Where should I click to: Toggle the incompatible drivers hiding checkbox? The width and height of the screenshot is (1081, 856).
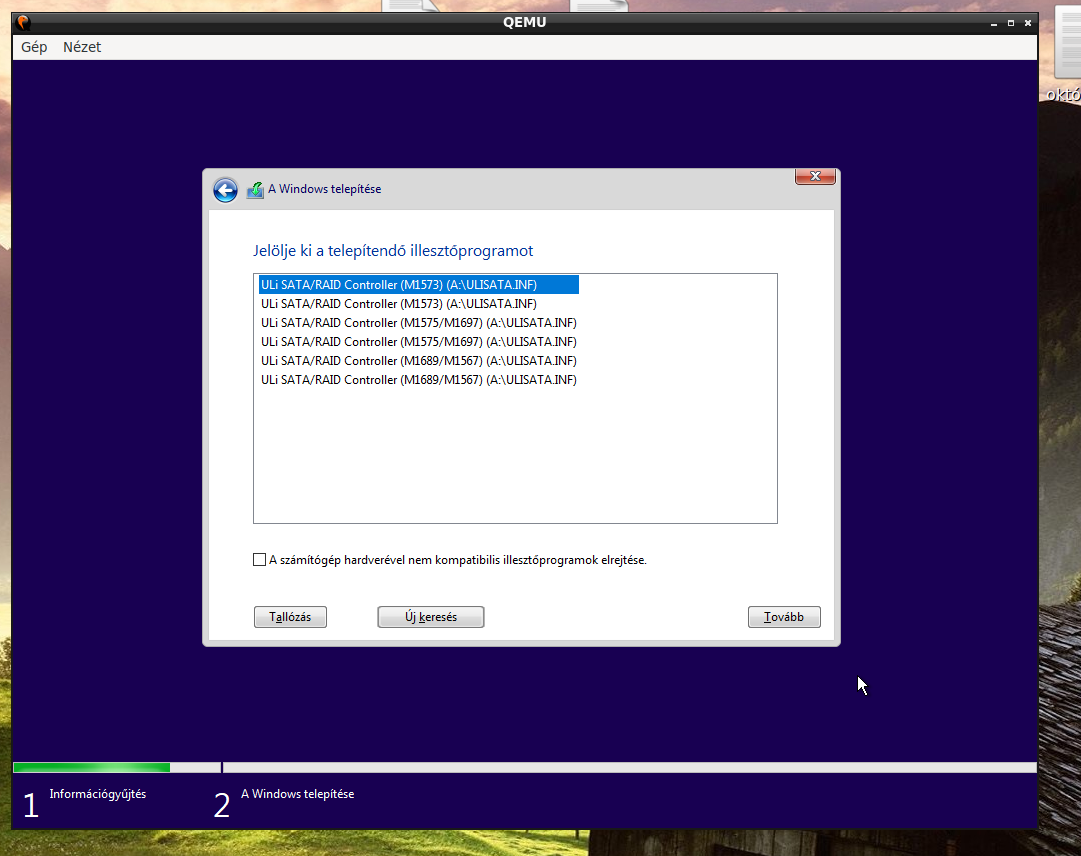point(259,560)
